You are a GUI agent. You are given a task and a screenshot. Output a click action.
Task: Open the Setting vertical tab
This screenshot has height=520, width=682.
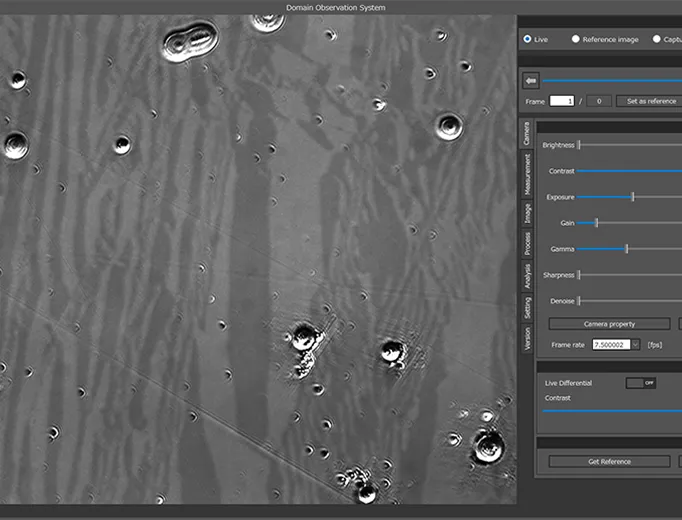click(x=527, y=308)
